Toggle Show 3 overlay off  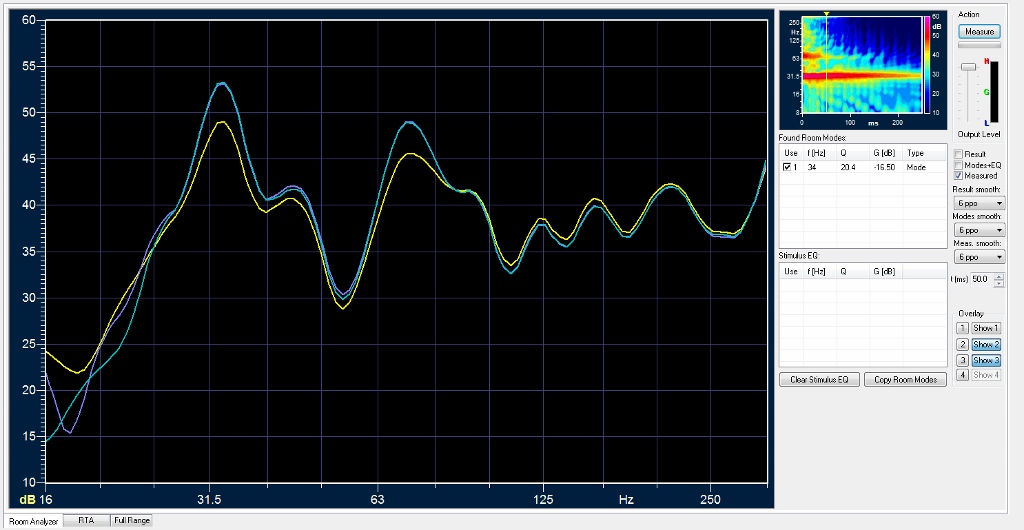(985, 360)
